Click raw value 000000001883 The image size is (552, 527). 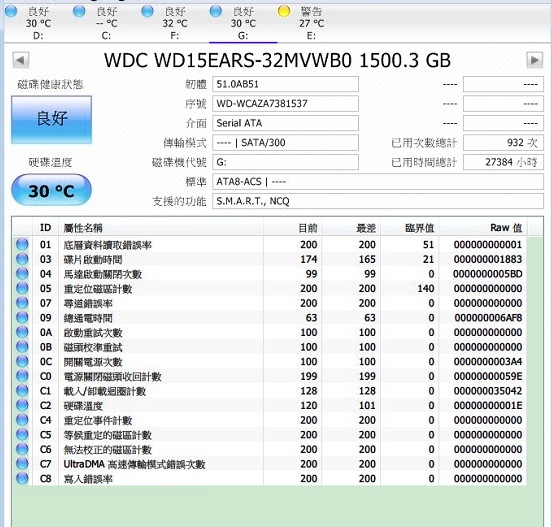point(488,259)
